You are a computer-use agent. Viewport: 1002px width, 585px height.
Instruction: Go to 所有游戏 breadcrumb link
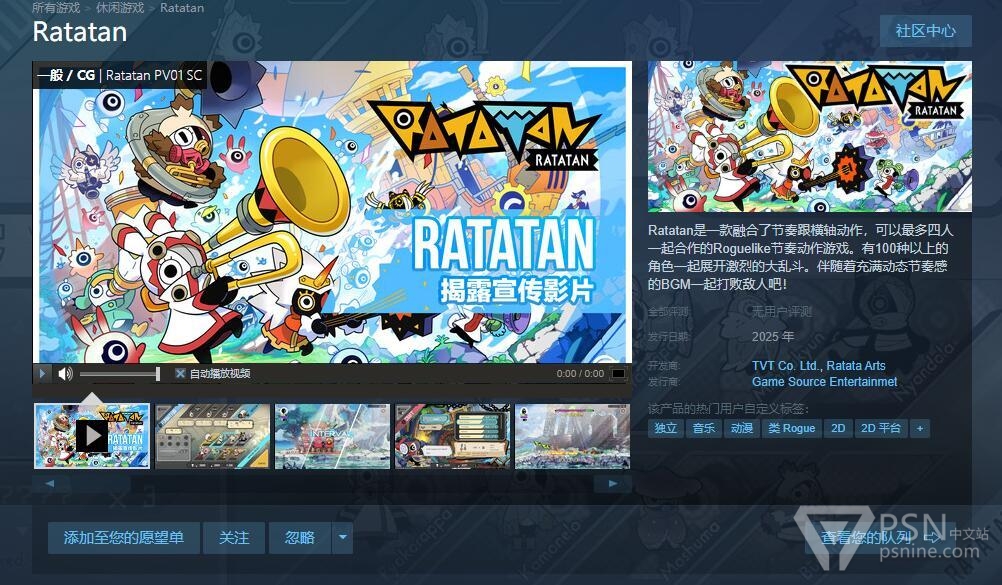pyautogui.click(x=56, y=8)
